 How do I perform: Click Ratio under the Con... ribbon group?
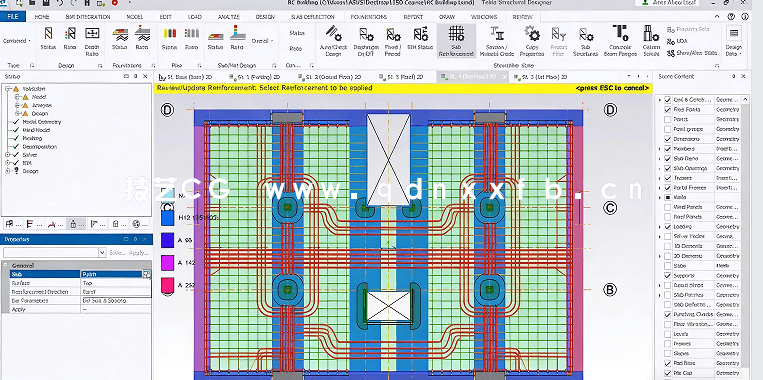click(x=296, y=49)
